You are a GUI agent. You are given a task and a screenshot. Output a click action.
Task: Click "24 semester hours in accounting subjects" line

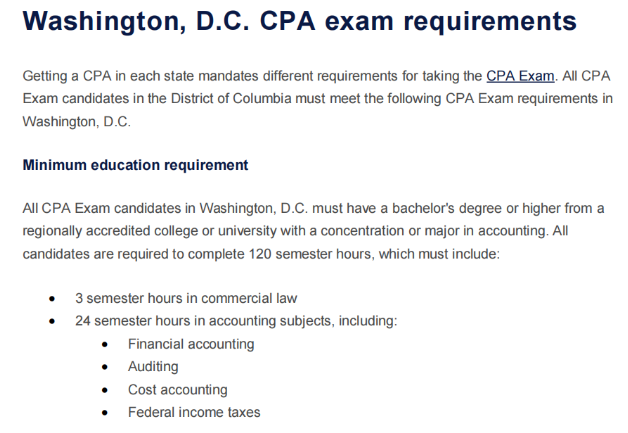pyautogui.click(x=236, y=321)
